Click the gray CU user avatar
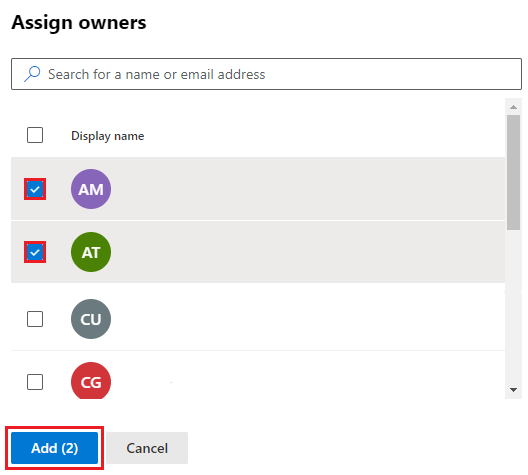 [91, 319]
